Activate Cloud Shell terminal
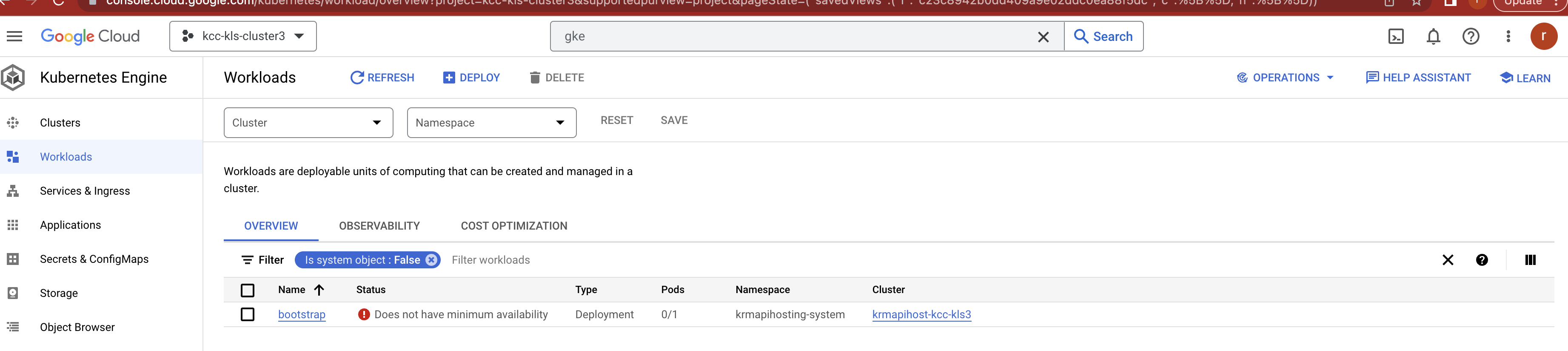The height and width of the screenshot is (351, 1568). (x=1396, y=36)
